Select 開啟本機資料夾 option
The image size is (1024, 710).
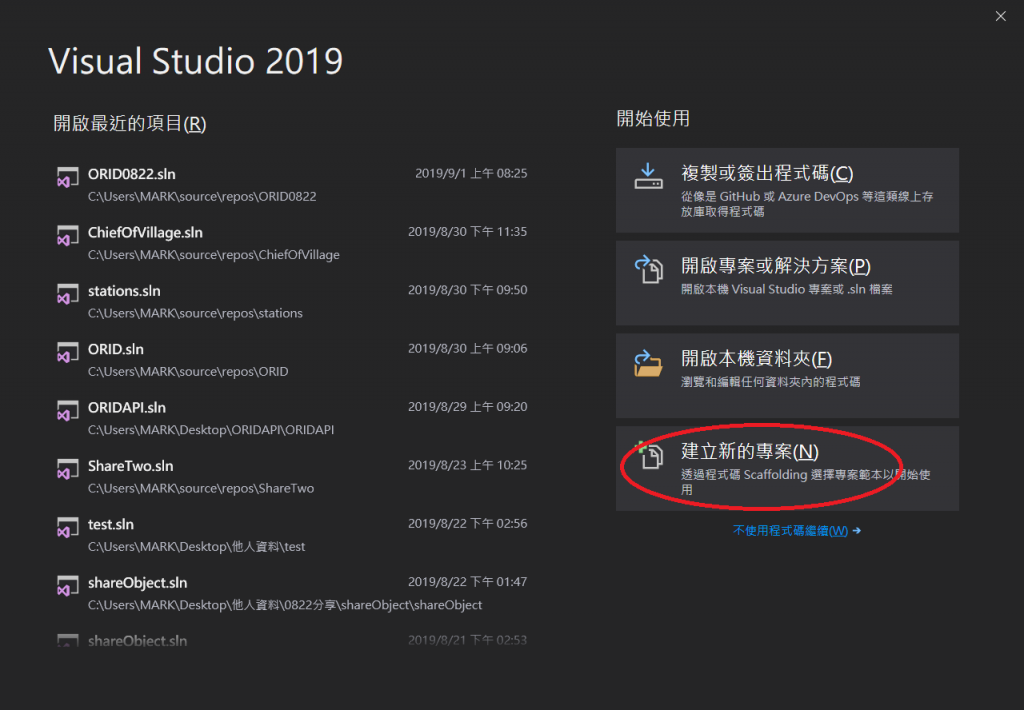[x=787, y=376]
